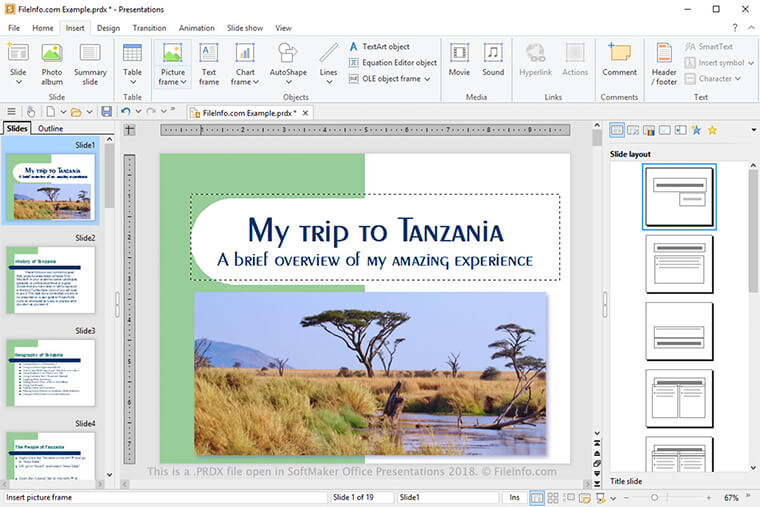Switch to the Outline tab
Screen dimensions: 760x507
pos(51,128)
